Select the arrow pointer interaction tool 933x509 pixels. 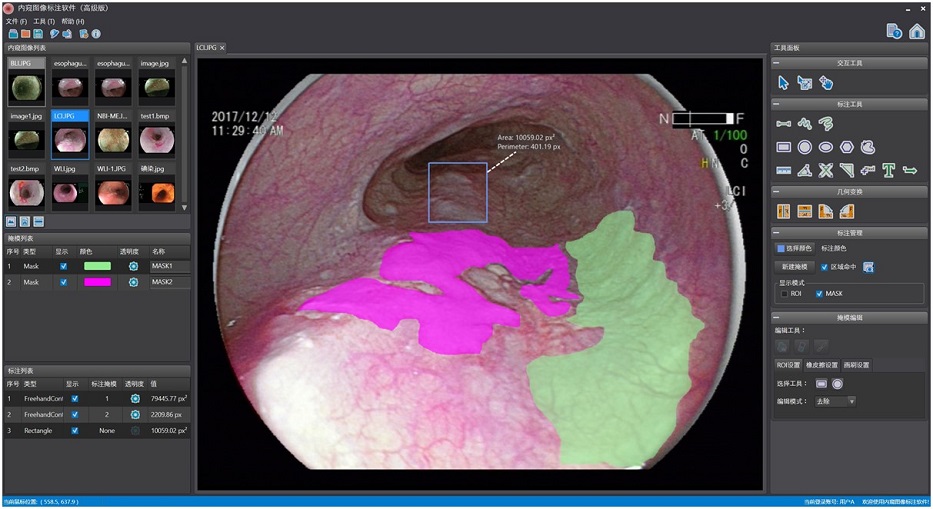click(x=783, y=83)
